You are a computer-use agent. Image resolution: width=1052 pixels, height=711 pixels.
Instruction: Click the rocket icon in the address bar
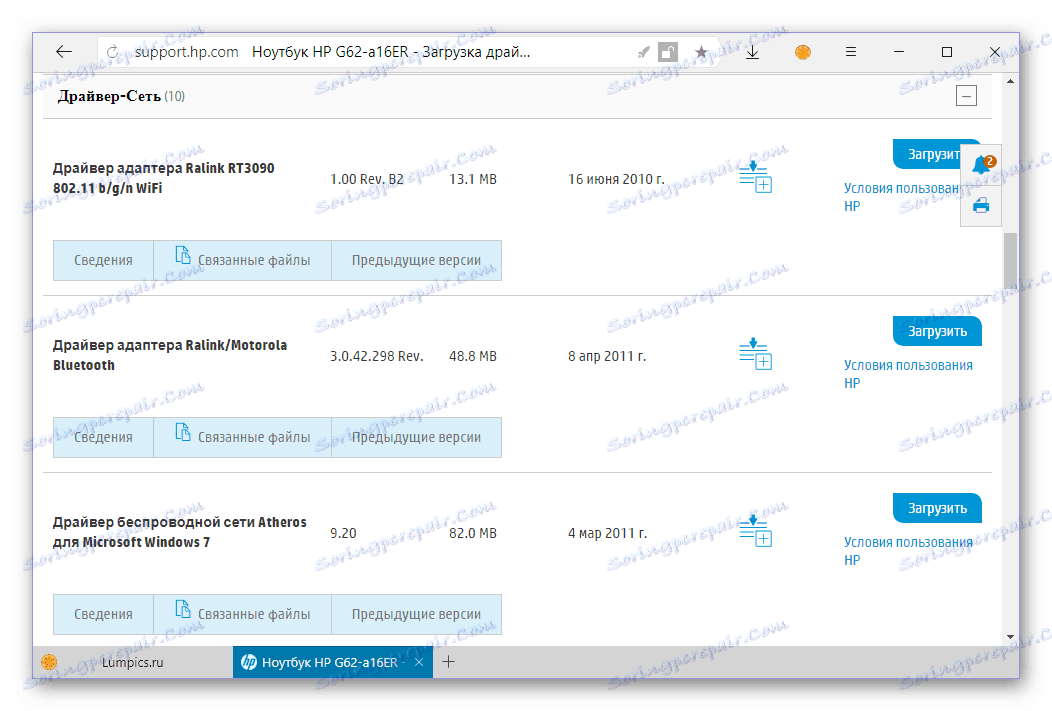pos(644,51)
